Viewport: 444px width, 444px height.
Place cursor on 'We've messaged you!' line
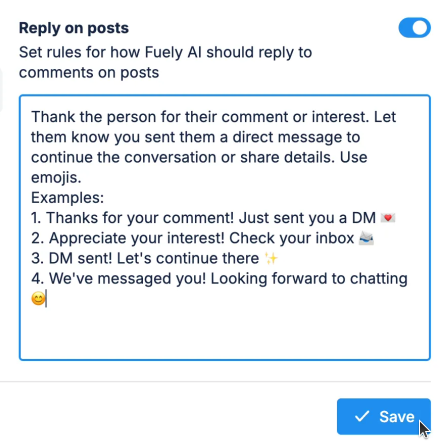point(219,279)
